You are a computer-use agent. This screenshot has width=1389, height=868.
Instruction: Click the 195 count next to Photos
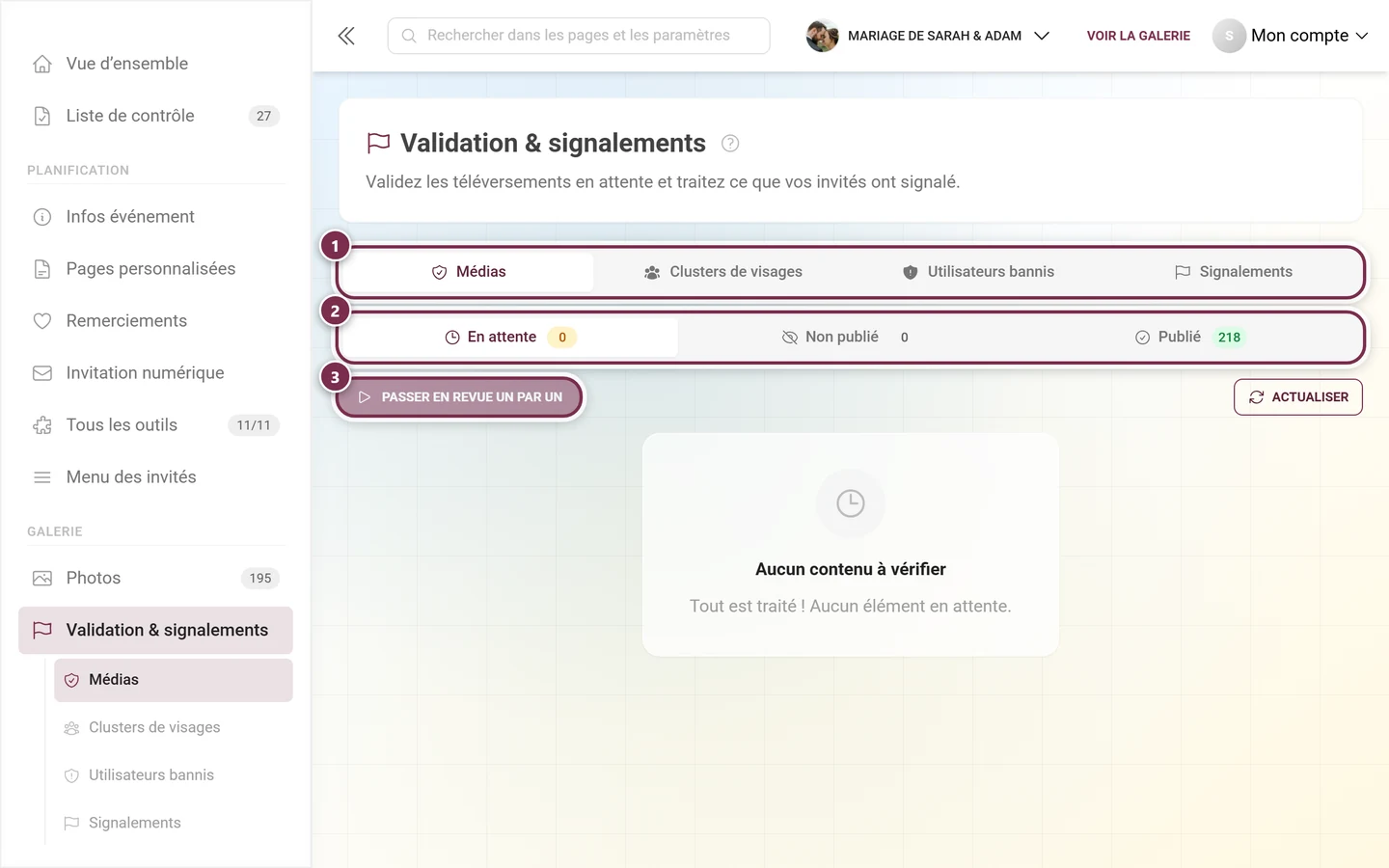coord(260,579)
